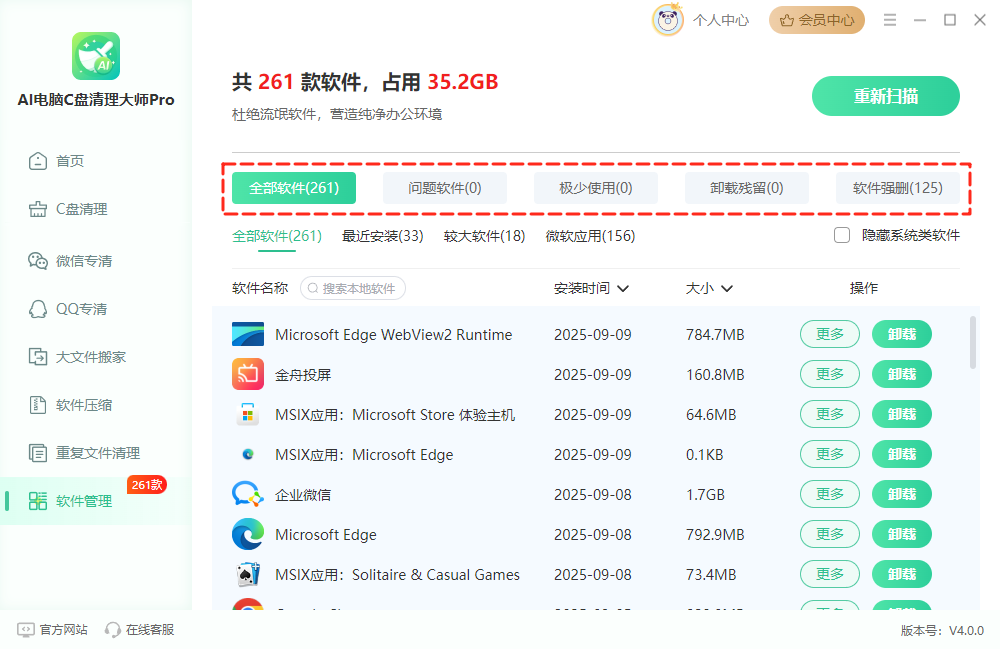This screenshot has height=649, width=1000.
Task: Open 软件压缩 zip icon
Action: 38,405
